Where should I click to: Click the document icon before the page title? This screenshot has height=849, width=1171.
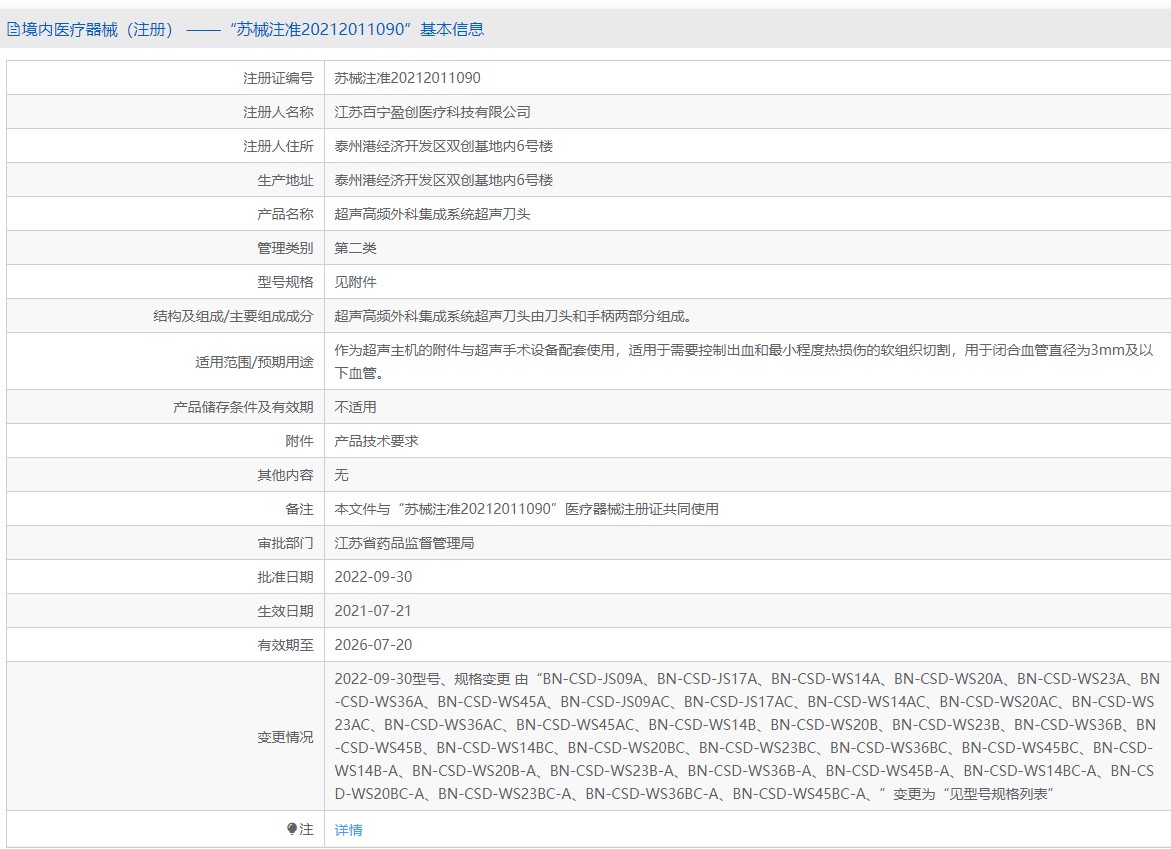point(13,30)
